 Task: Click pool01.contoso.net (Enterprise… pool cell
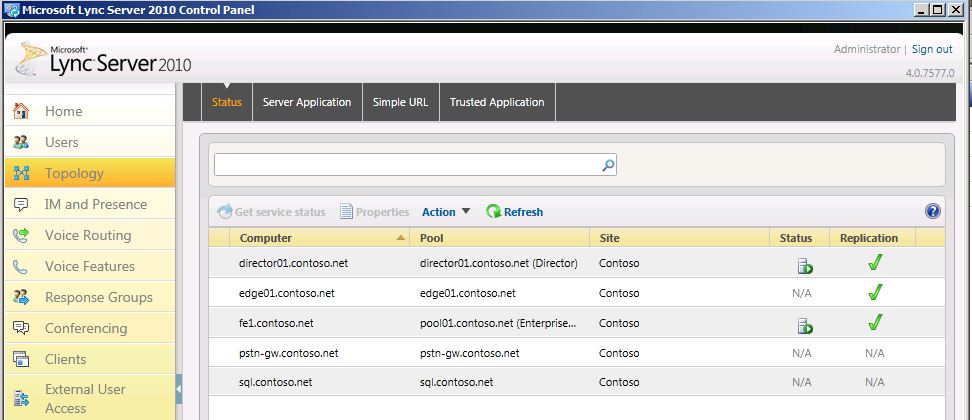[498, 323]
